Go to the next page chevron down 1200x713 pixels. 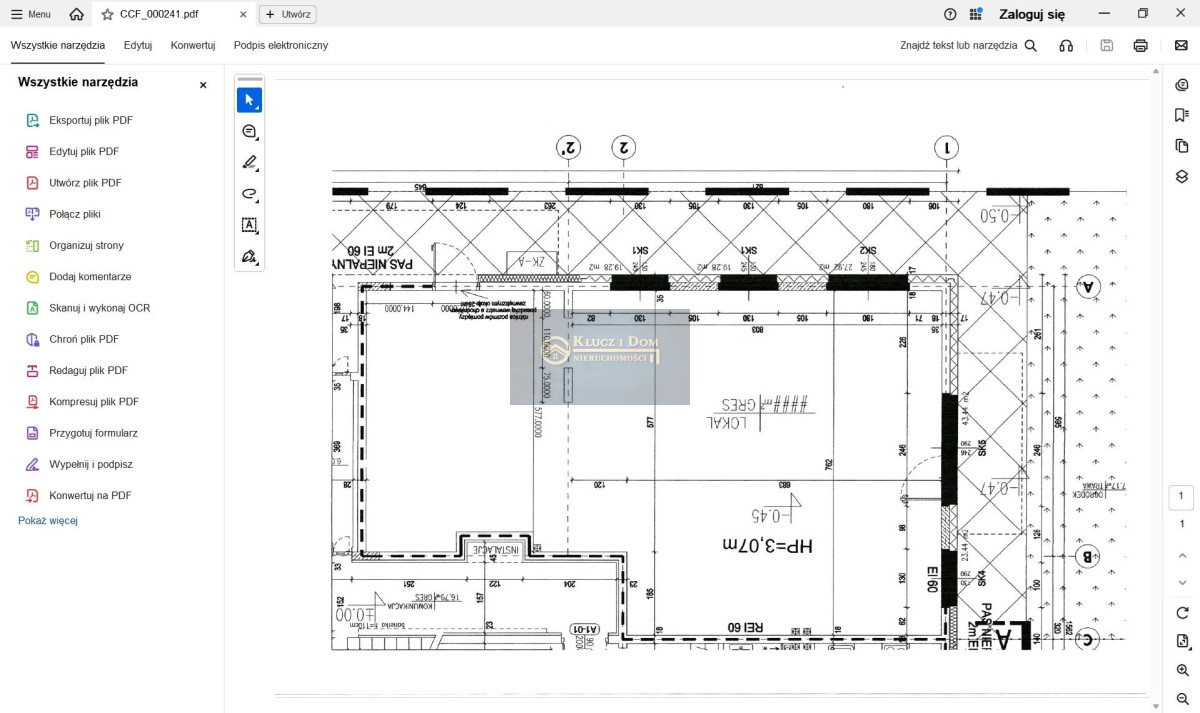pos(1182,582)
